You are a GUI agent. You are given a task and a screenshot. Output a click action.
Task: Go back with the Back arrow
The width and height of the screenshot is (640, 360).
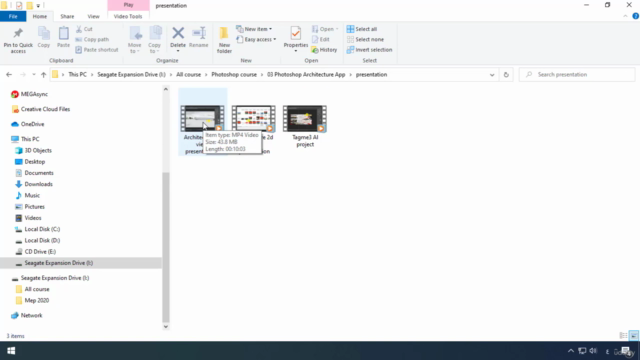(9, 75)
